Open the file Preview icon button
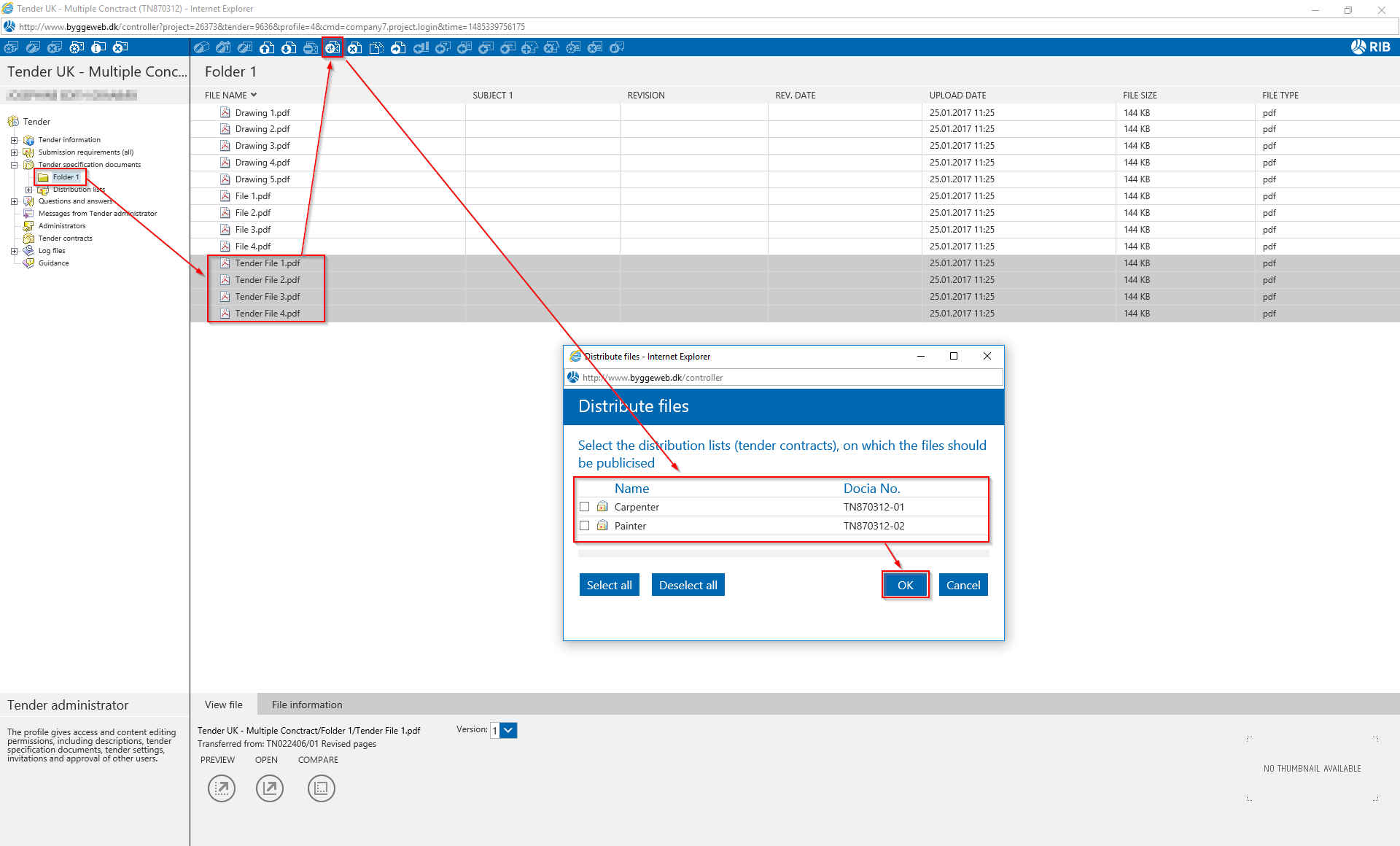 pyautogui.click(x=222, y=788)
